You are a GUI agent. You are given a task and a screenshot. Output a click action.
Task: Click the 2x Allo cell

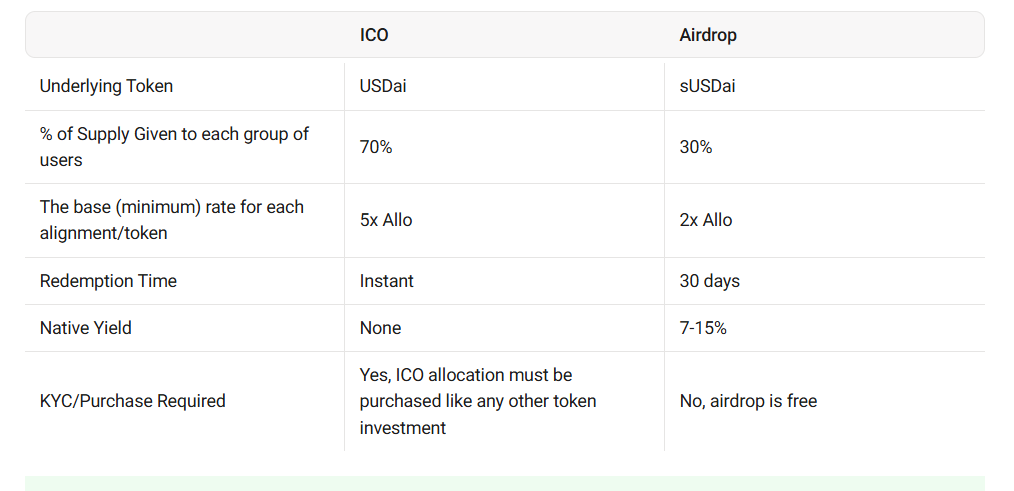point(706,220)
